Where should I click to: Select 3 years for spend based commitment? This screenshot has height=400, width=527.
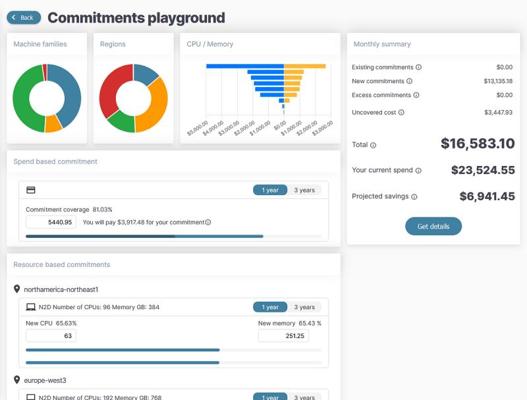(x=305, y=190)
